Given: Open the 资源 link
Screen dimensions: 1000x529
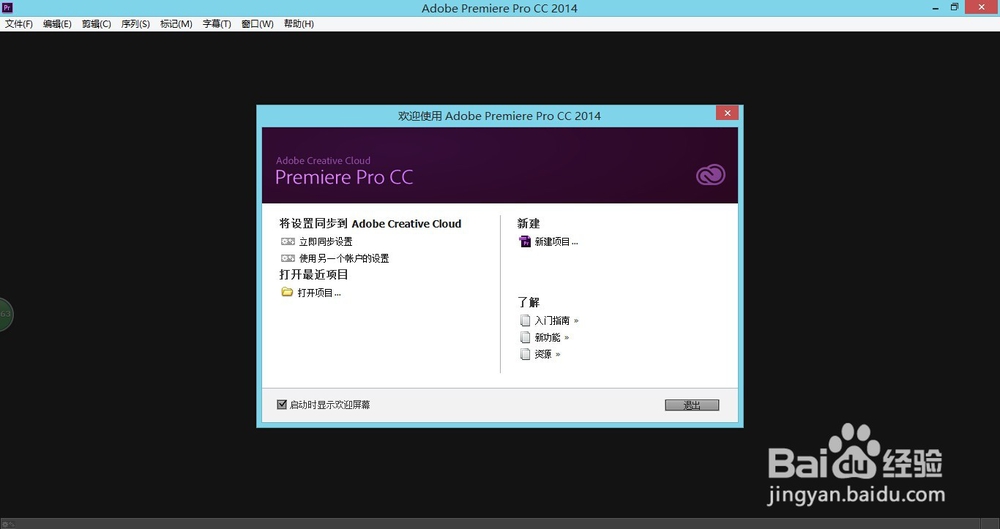Looking at the screenshot, I should pyautogui.click(x=543, y=354).
